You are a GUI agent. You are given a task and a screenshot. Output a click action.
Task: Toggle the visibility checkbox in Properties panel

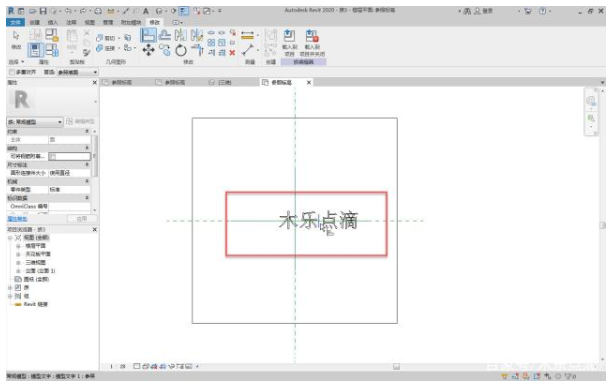pos(53,156)
